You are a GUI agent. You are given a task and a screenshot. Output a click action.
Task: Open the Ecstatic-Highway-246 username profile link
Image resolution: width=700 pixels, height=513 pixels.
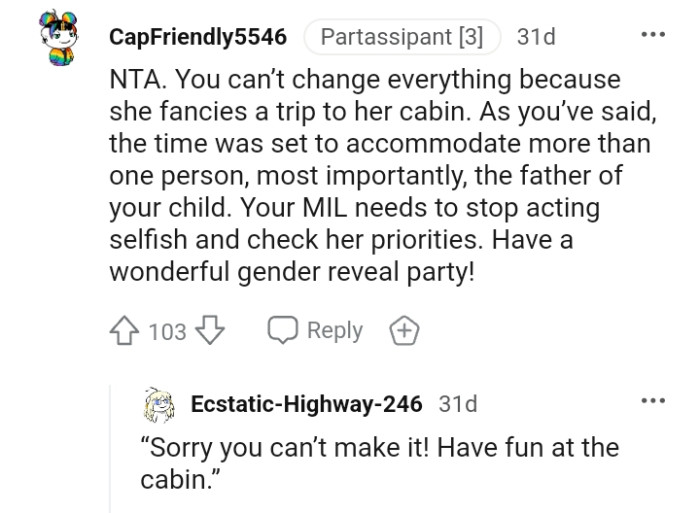click(x=308, y=404)
